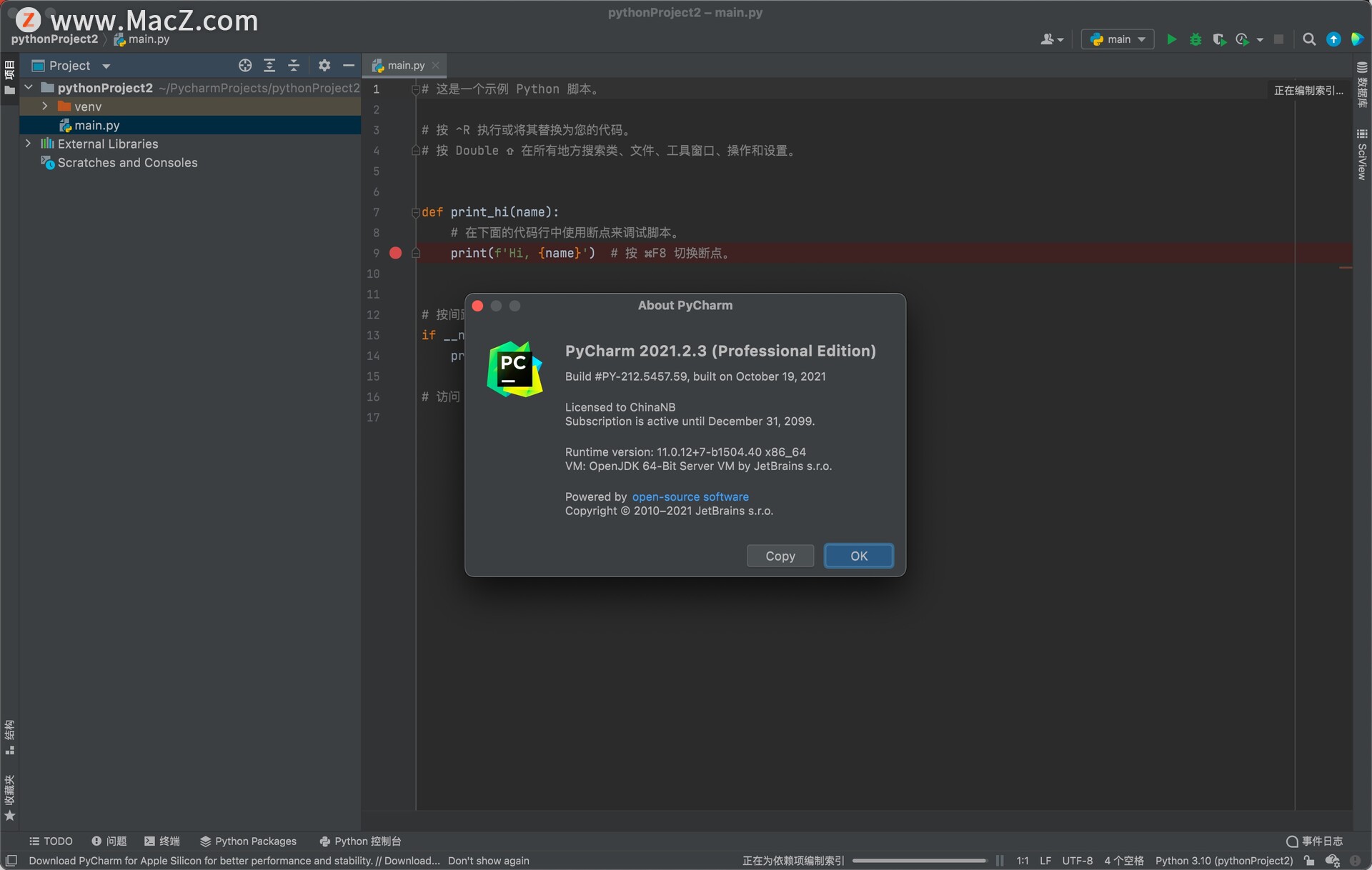Viewport: 1372px width, 870px height.
Task: Fold the comment block at line 1
Action: pos(415,89)
